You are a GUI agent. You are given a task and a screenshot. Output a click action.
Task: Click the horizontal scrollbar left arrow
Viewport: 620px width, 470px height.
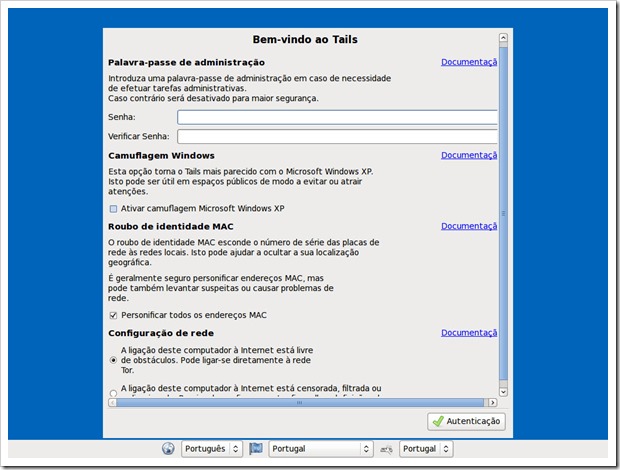click(x=112, y=402)
